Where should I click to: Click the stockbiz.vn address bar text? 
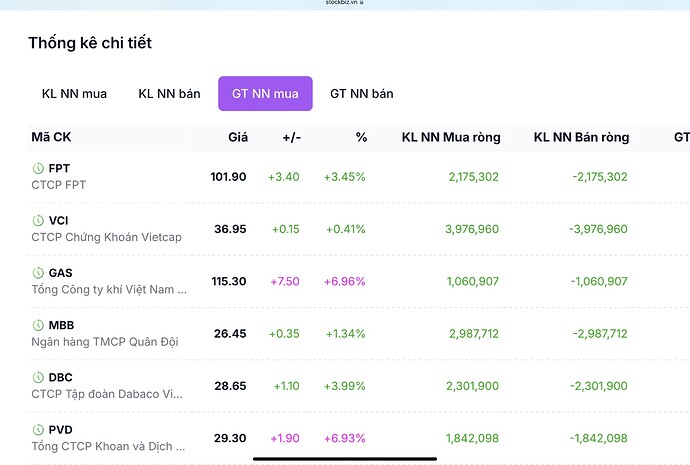click(344, 3)
